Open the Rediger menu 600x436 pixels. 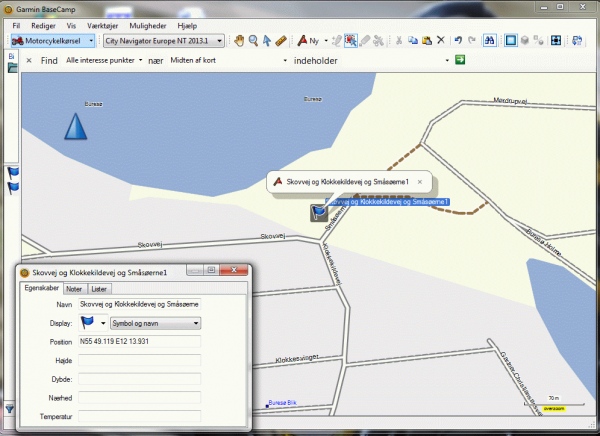point(43,26)
